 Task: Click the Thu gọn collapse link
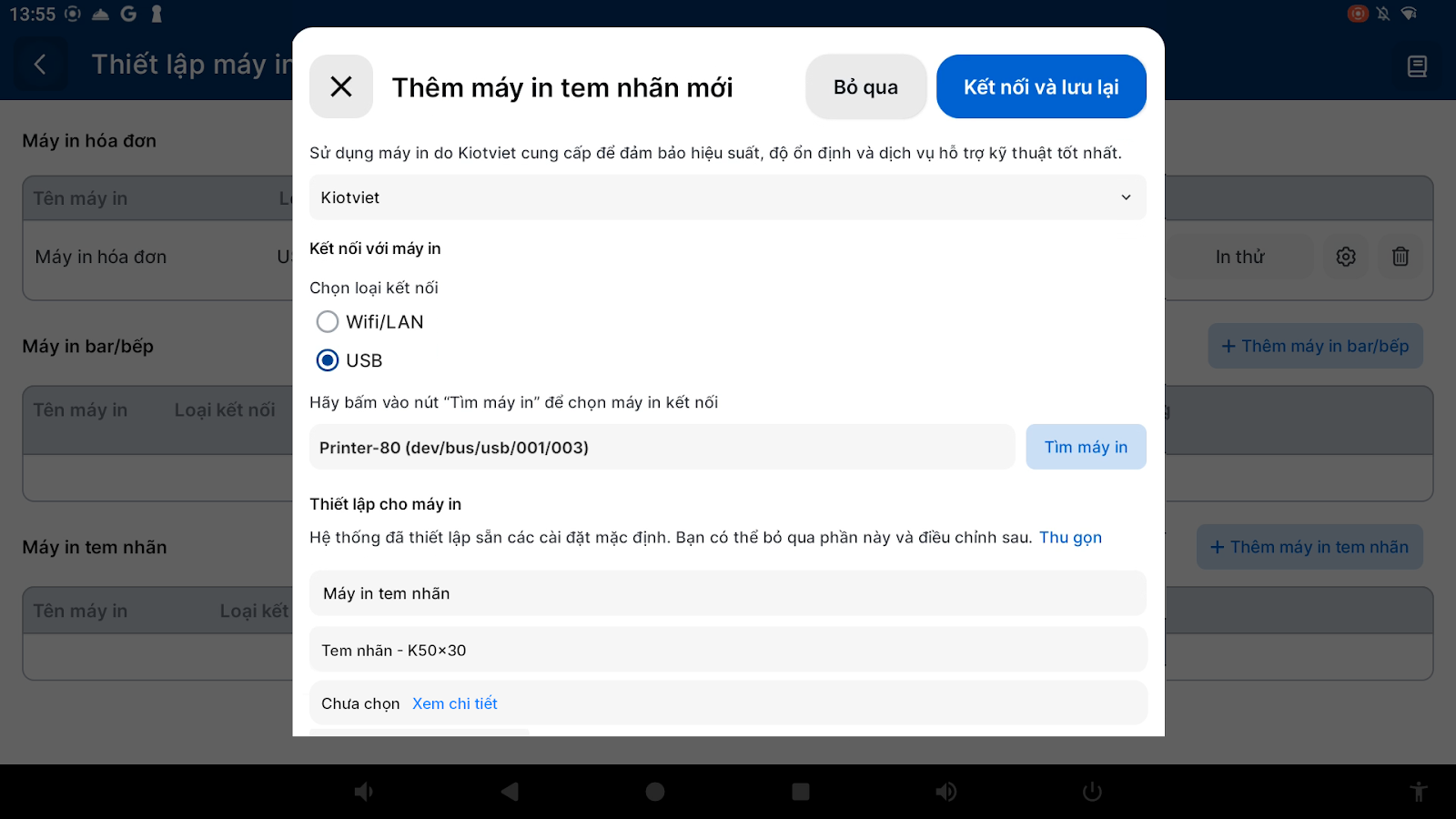1070,538
